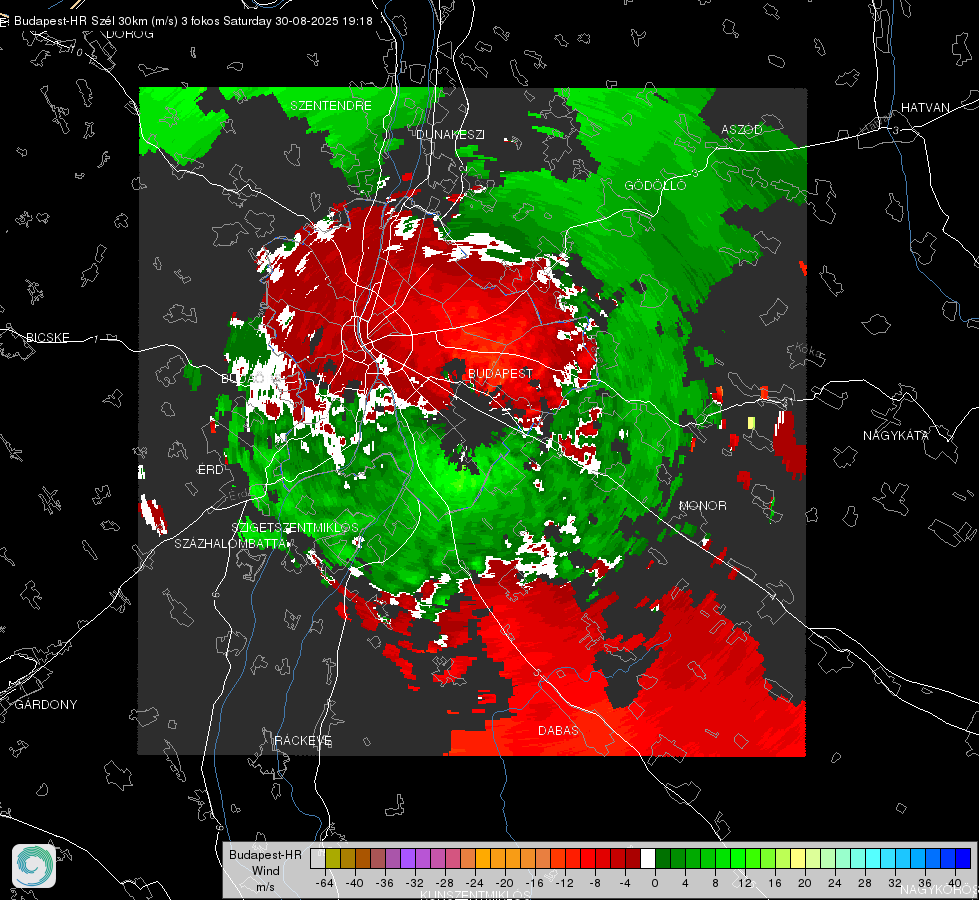This screenshot has width=979, height=900.
Task: Click the -40 legend value
Action: [x=355, y=883]
